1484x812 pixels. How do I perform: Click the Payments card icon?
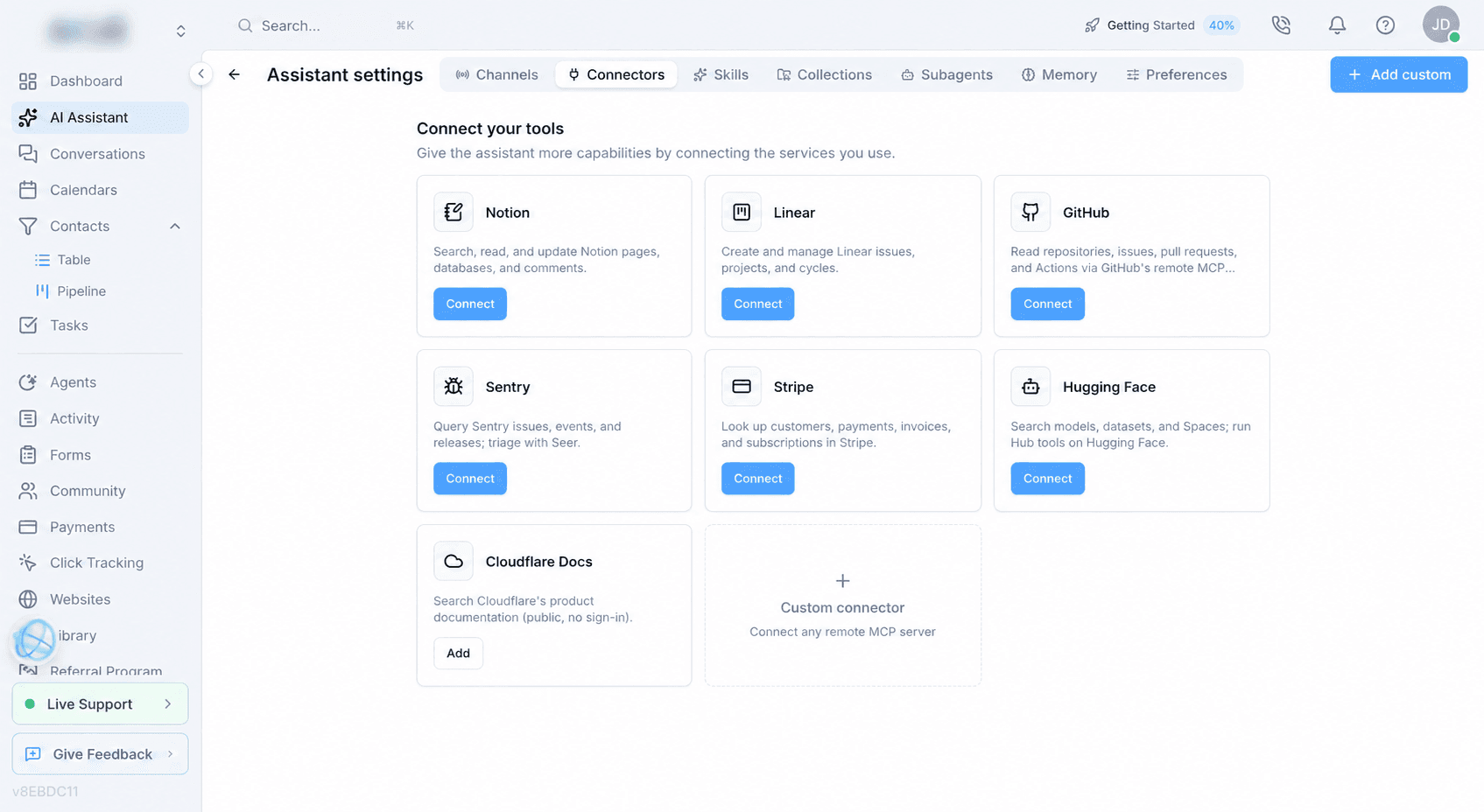(x=28, y=527)
